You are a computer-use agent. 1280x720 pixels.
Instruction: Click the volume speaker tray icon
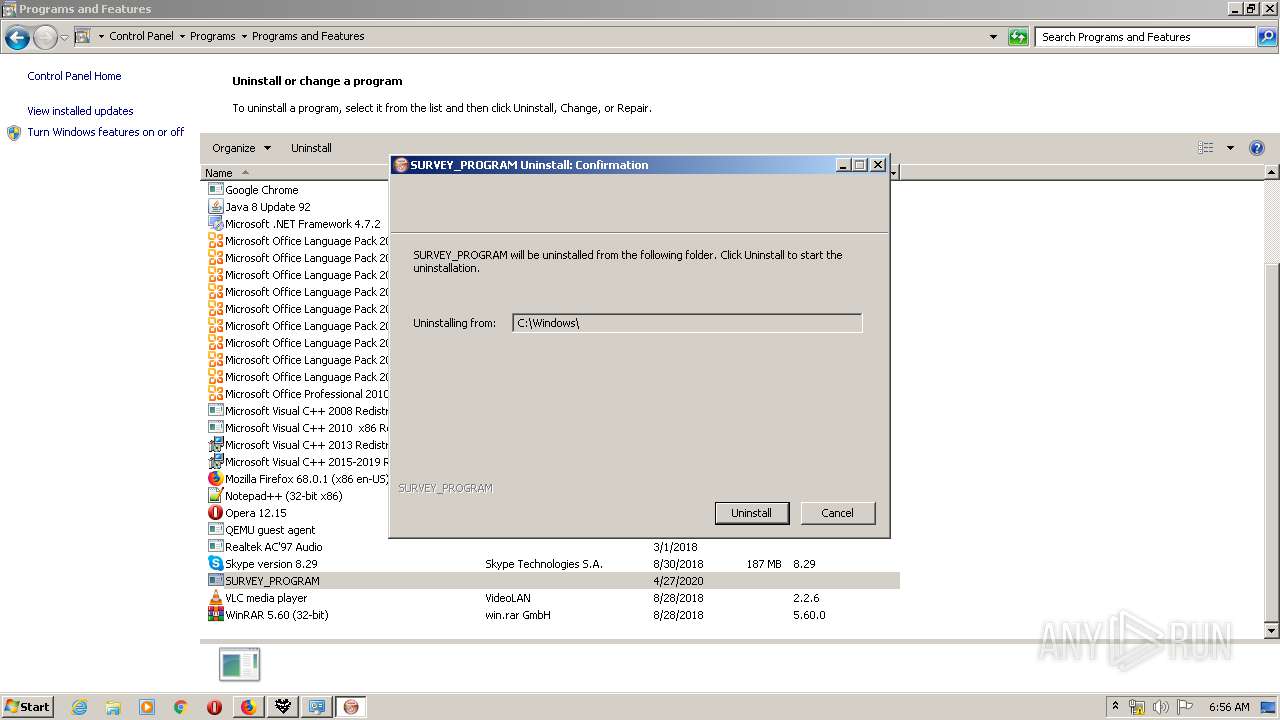1161,707
